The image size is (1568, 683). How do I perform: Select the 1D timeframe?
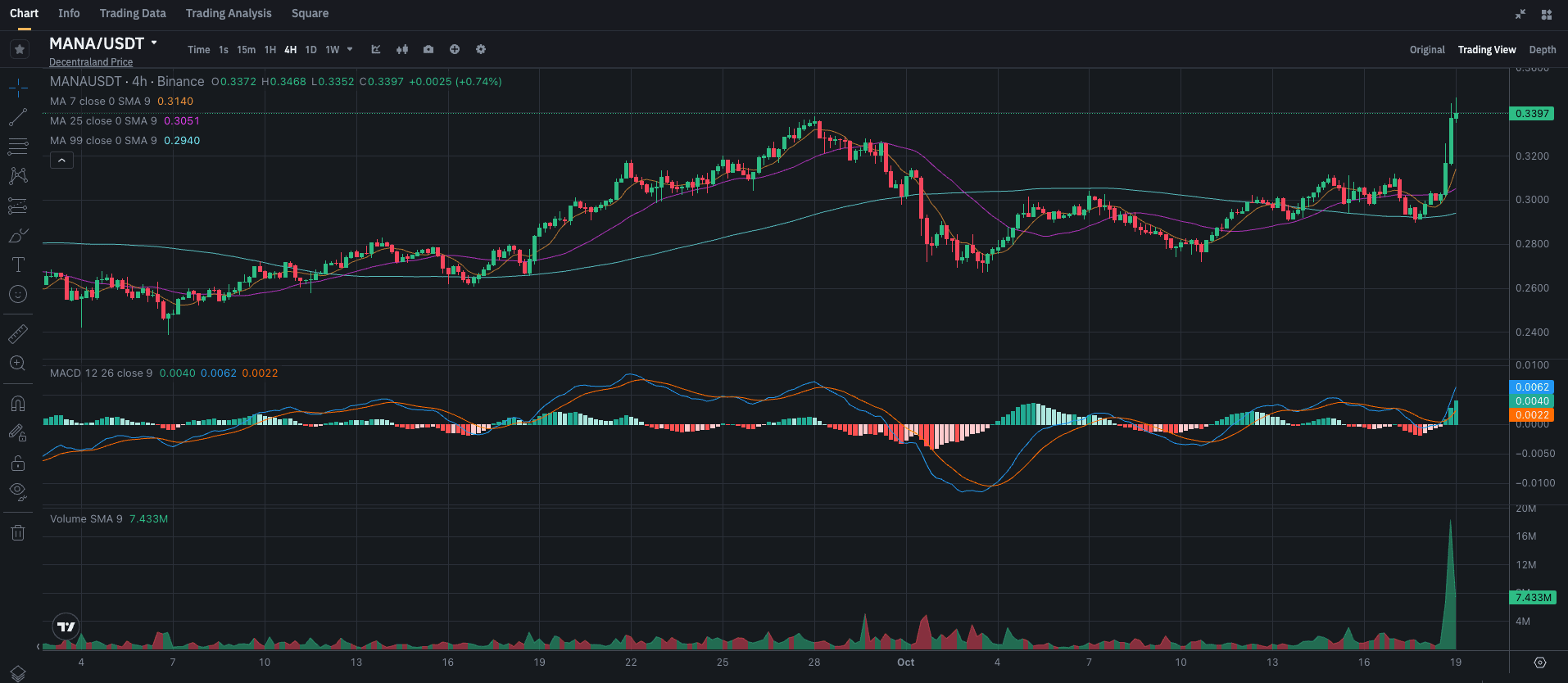coord(310,50)
